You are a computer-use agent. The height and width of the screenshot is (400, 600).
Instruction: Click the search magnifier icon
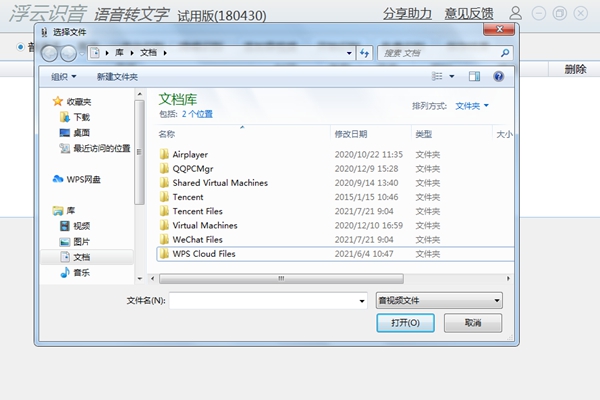[505, 53]
